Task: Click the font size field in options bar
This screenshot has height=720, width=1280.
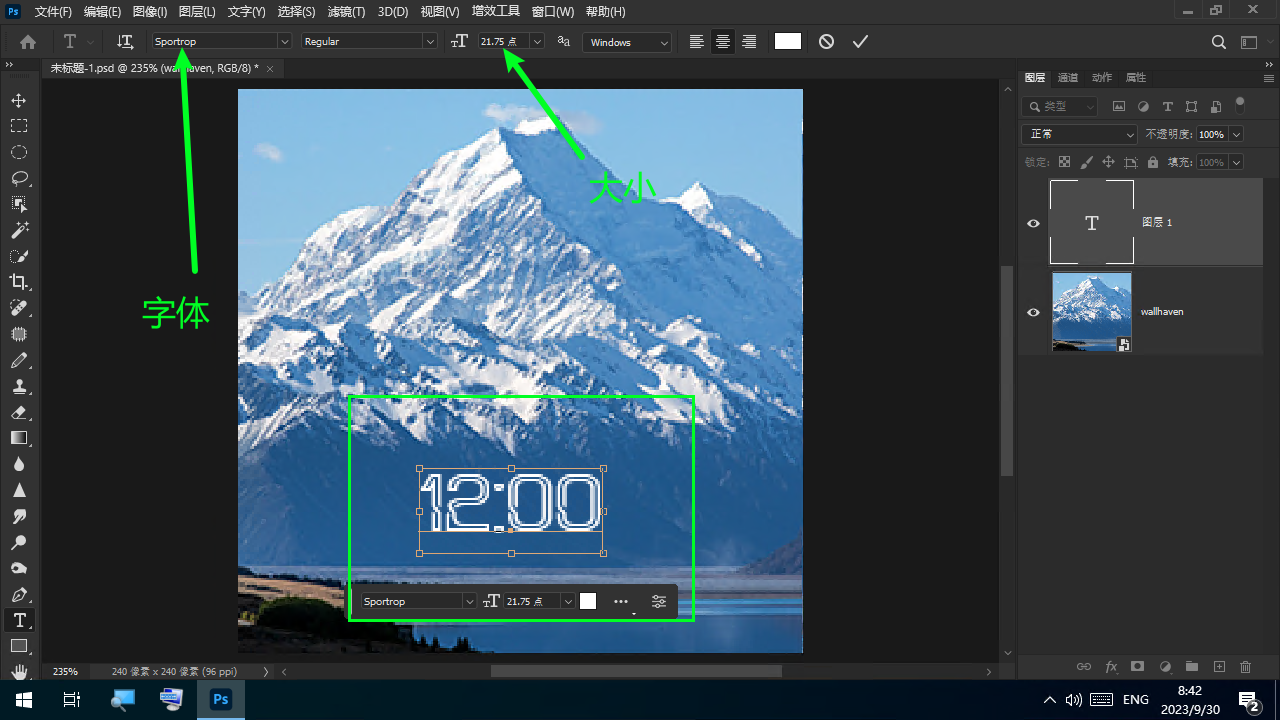Action: coord(503,42)
